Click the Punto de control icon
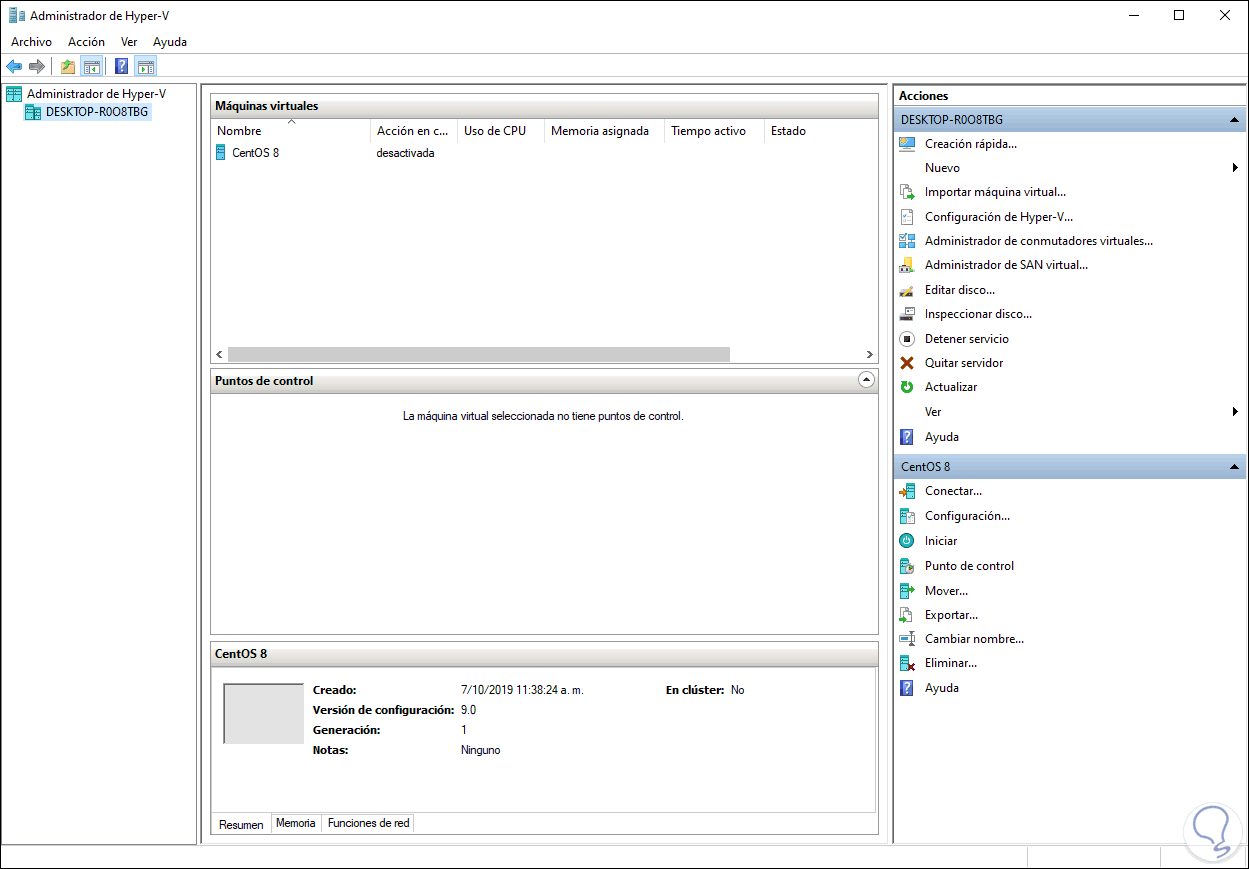 point(907,566)
